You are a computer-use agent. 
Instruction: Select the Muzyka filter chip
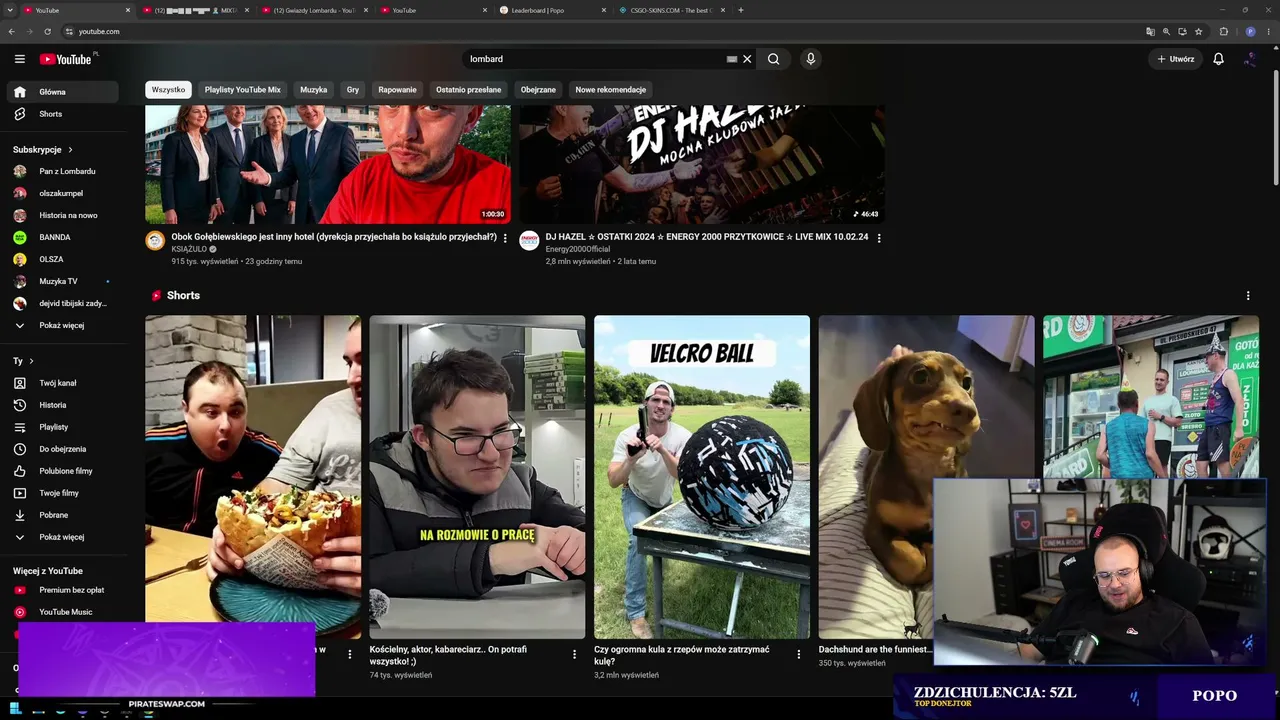[x=314, y=90]
